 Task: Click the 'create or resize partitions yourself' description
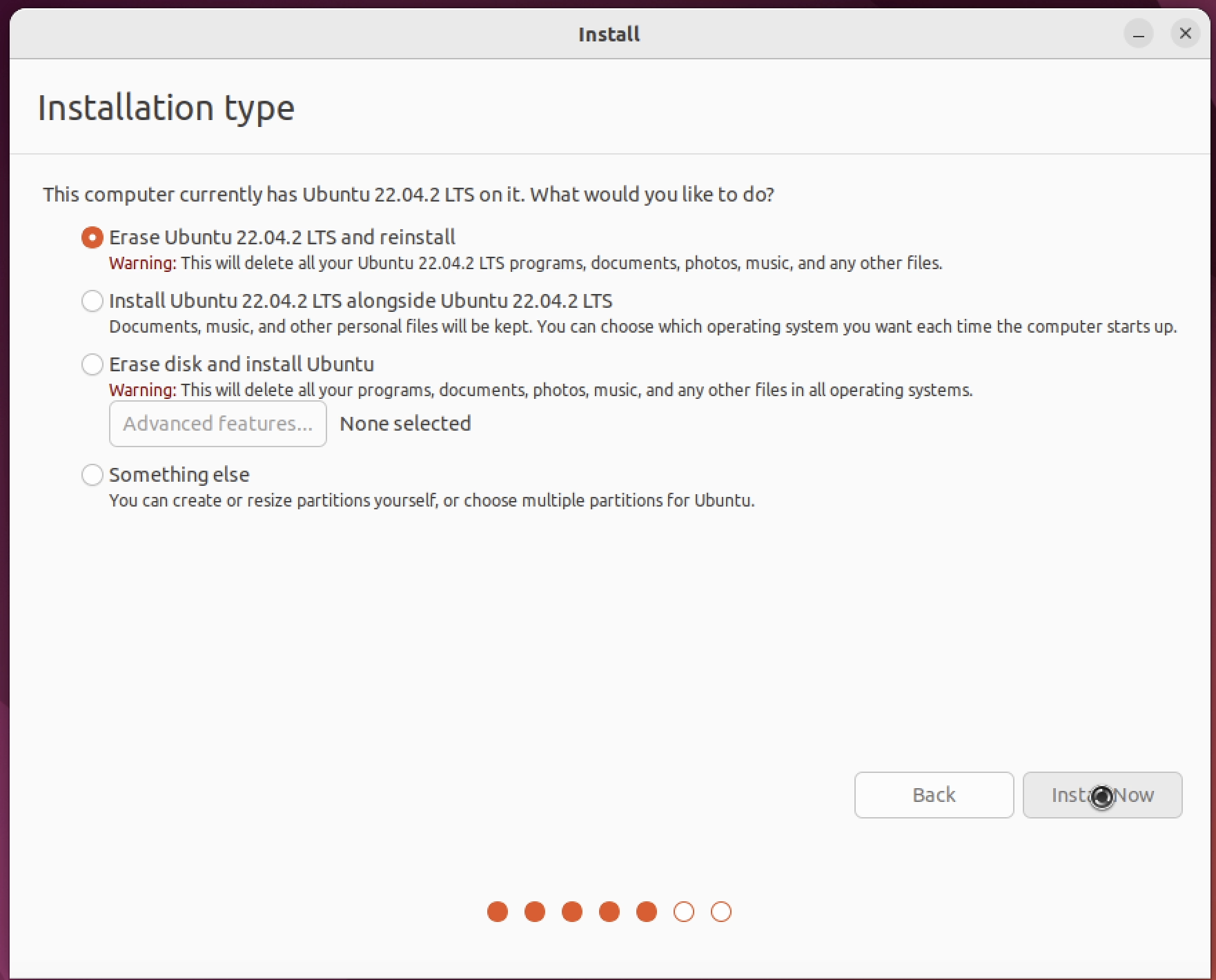tap(432, 500)
